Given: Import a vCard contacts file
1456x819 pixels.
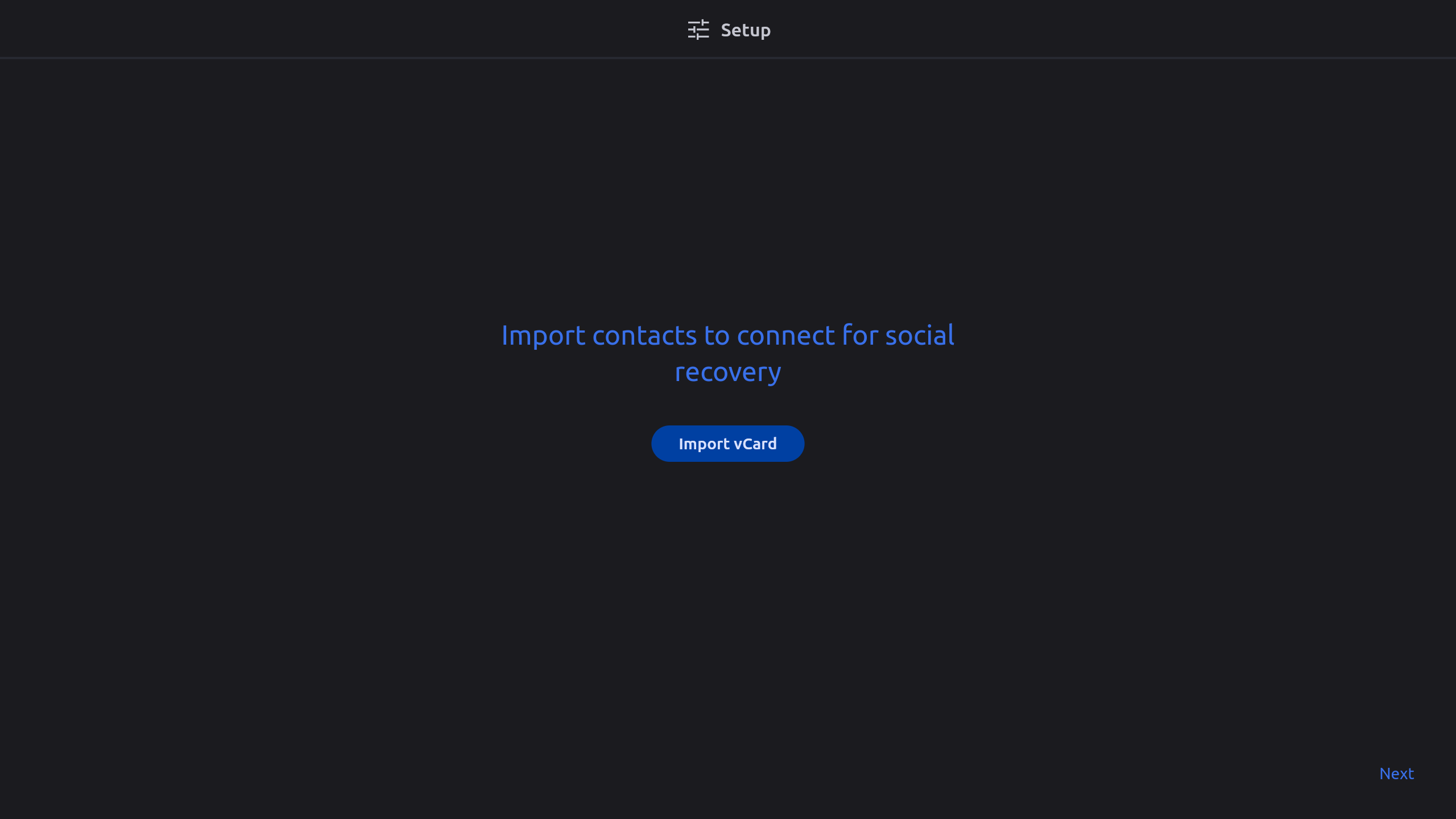Looking at the screenshot, I should (x=727, y=444).
